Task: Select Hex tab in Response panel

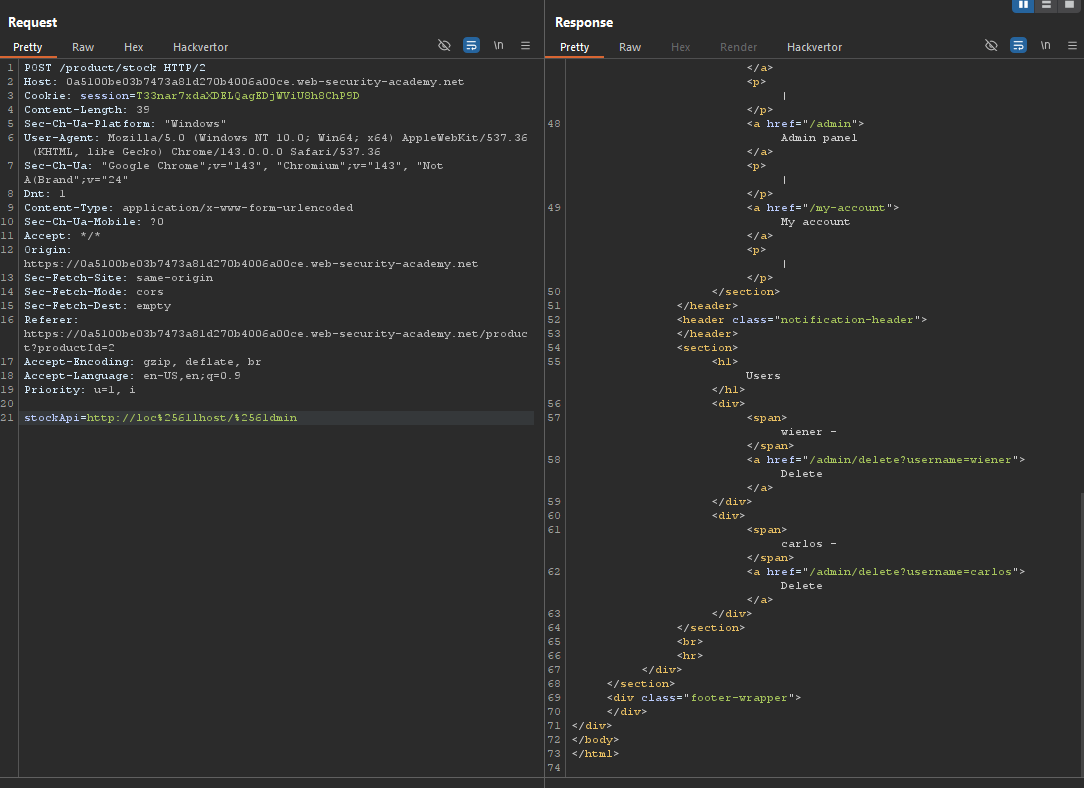Action: pyautogui.click(x=680, y=47)
